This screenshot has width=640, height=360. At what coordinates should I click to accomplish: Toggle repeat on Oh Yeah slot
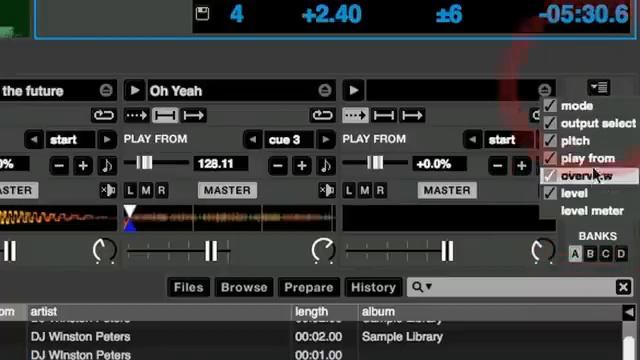(x=322, y=116)
